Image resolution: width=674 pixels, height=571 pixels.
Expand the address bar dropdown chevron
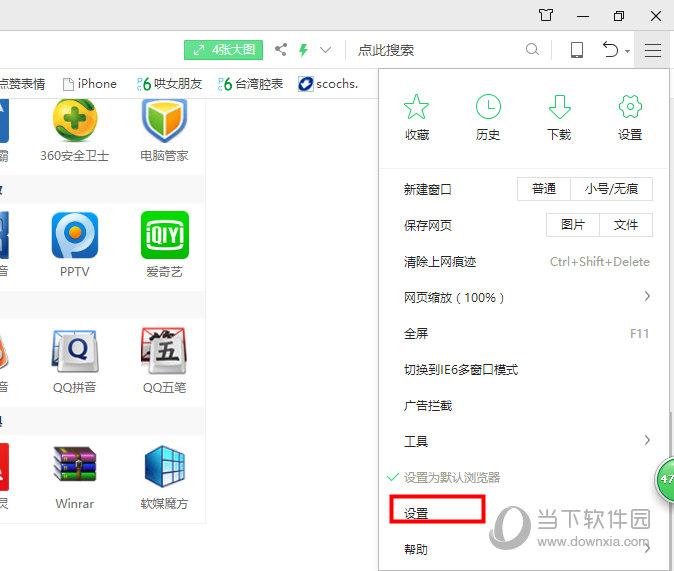click(325, 50)
